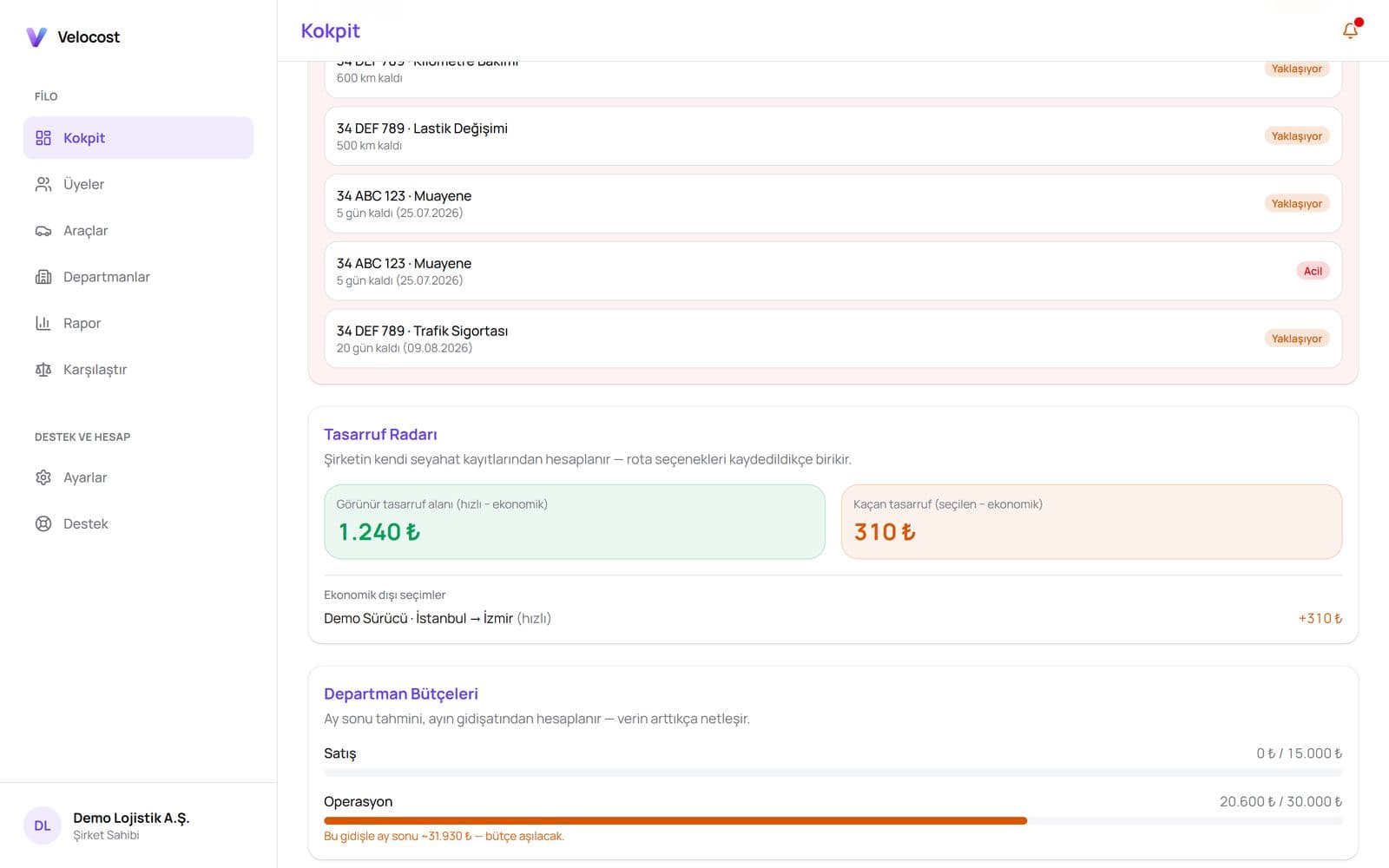Select the Kokpit dashboard icon
Image resolution: width=1389 pixels, height=868 pixels.
[43, 138]
